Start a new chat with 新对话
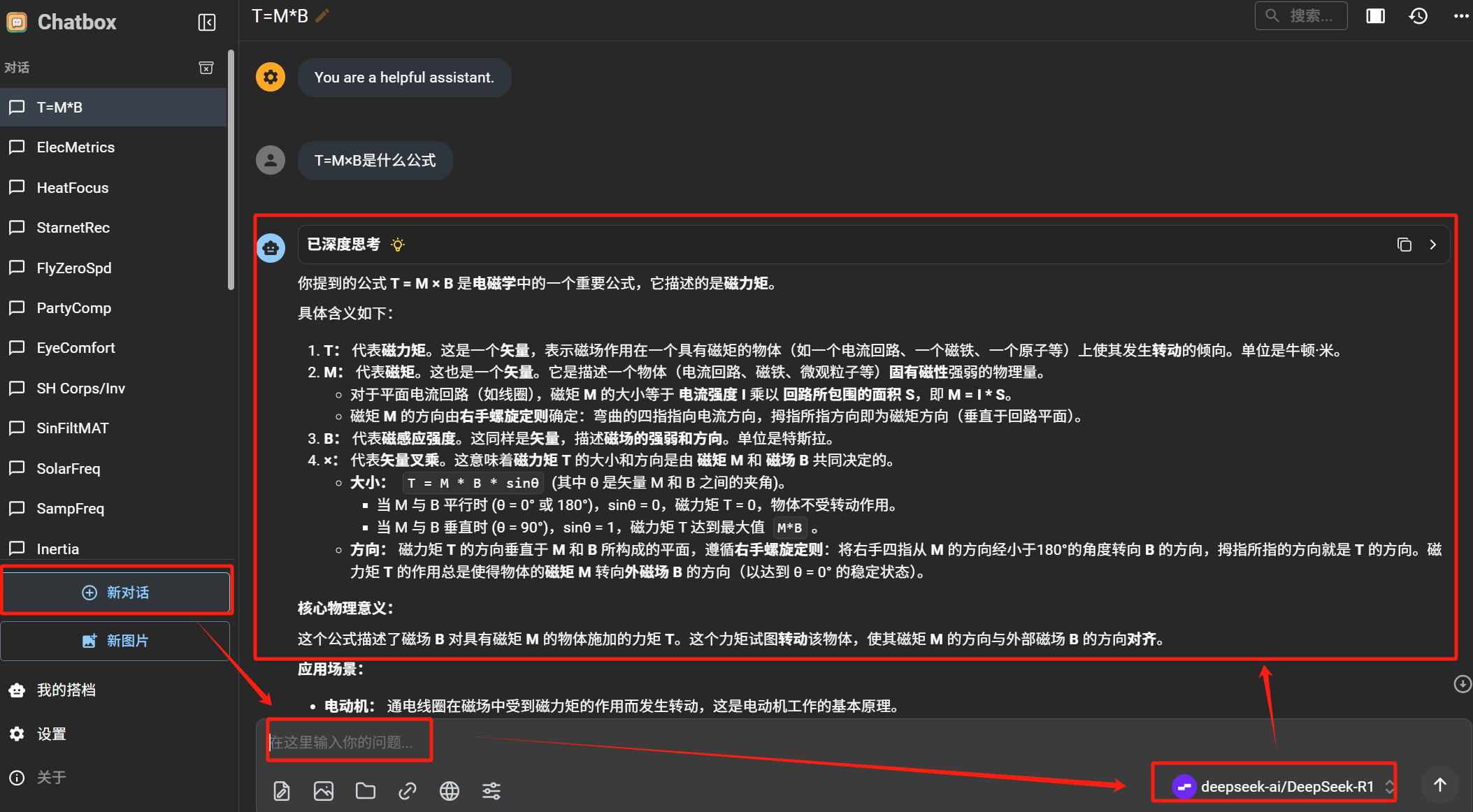Screen dimensions: 1473x812 tap(116, 592)
